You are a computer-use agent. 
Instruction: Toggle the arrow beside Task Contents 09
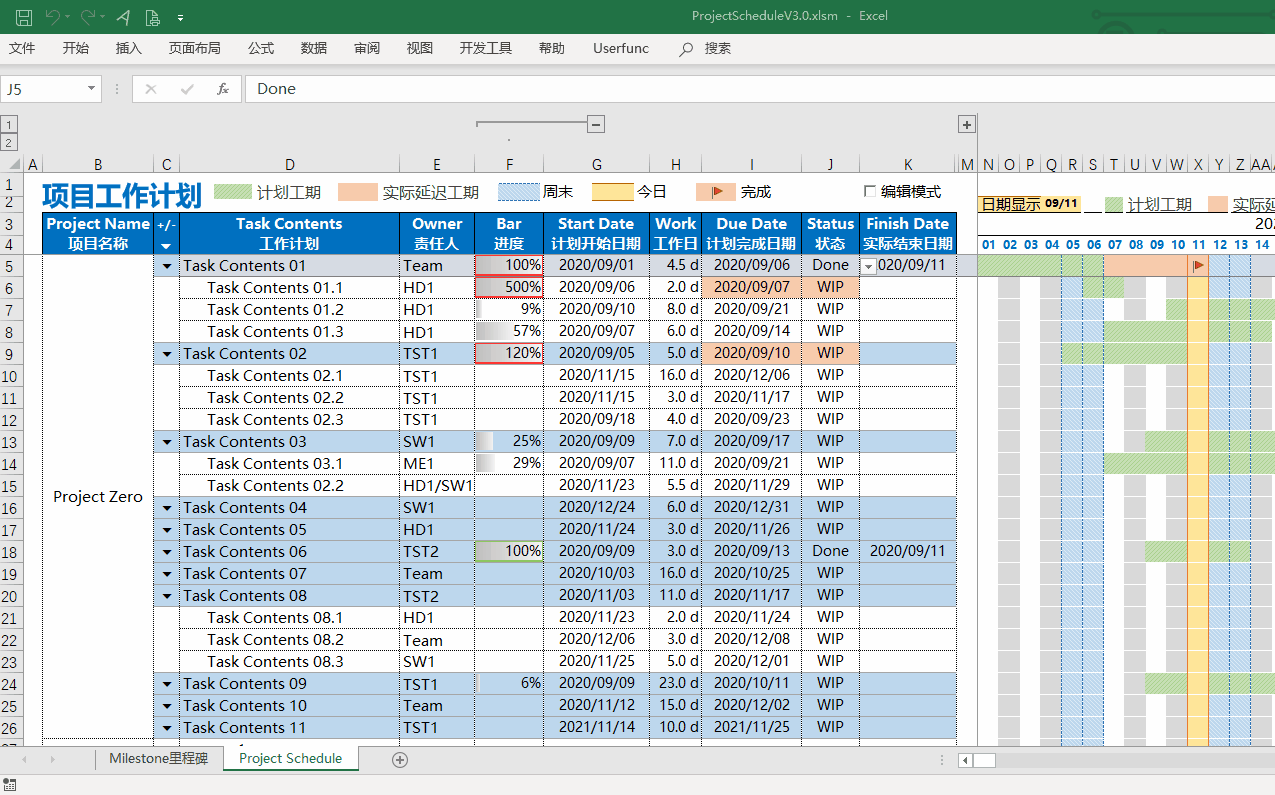[166, 684]
